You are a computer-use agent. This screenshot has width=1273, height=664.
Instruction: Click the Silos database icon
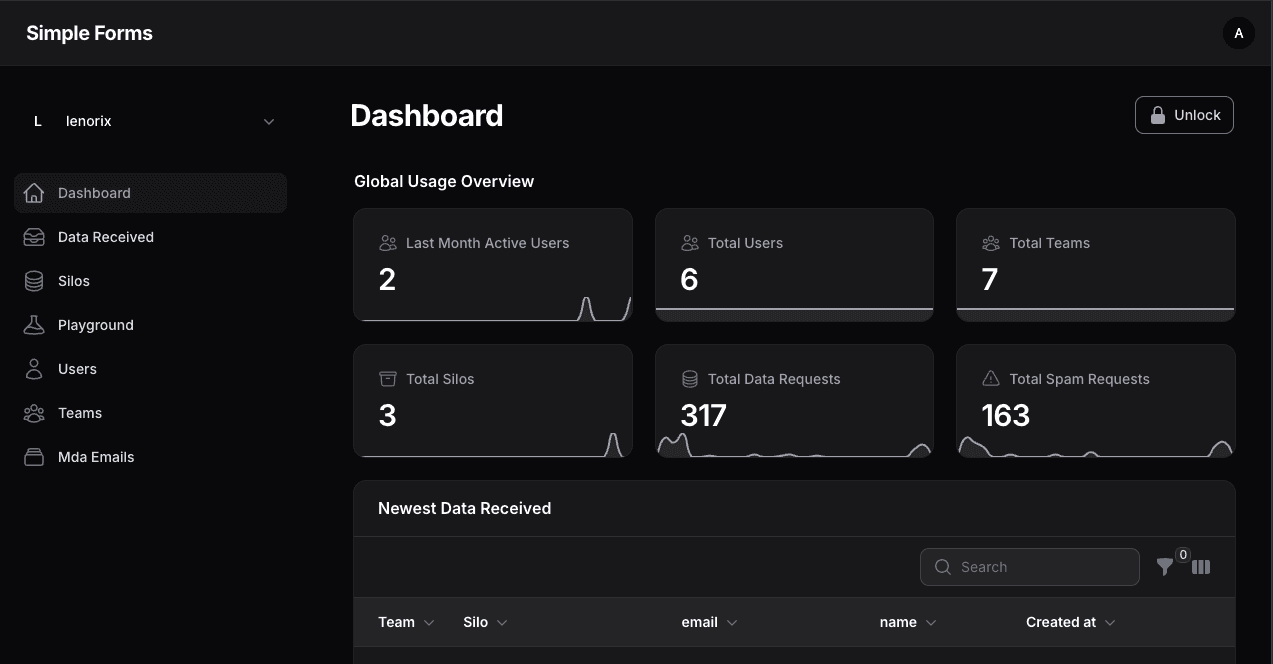click(x=34, y=281)
